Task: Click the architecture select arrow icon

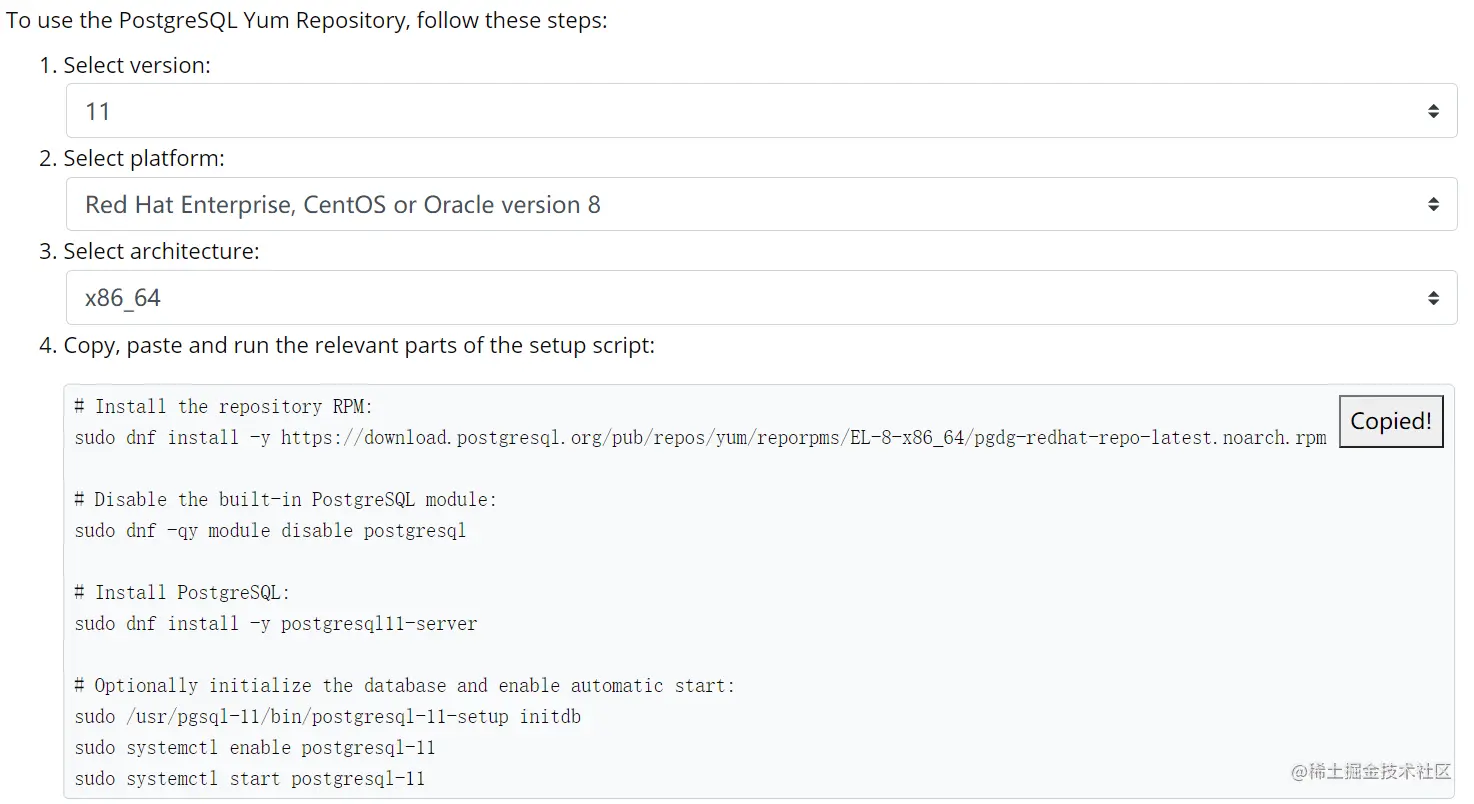Action: (1433, 298)
